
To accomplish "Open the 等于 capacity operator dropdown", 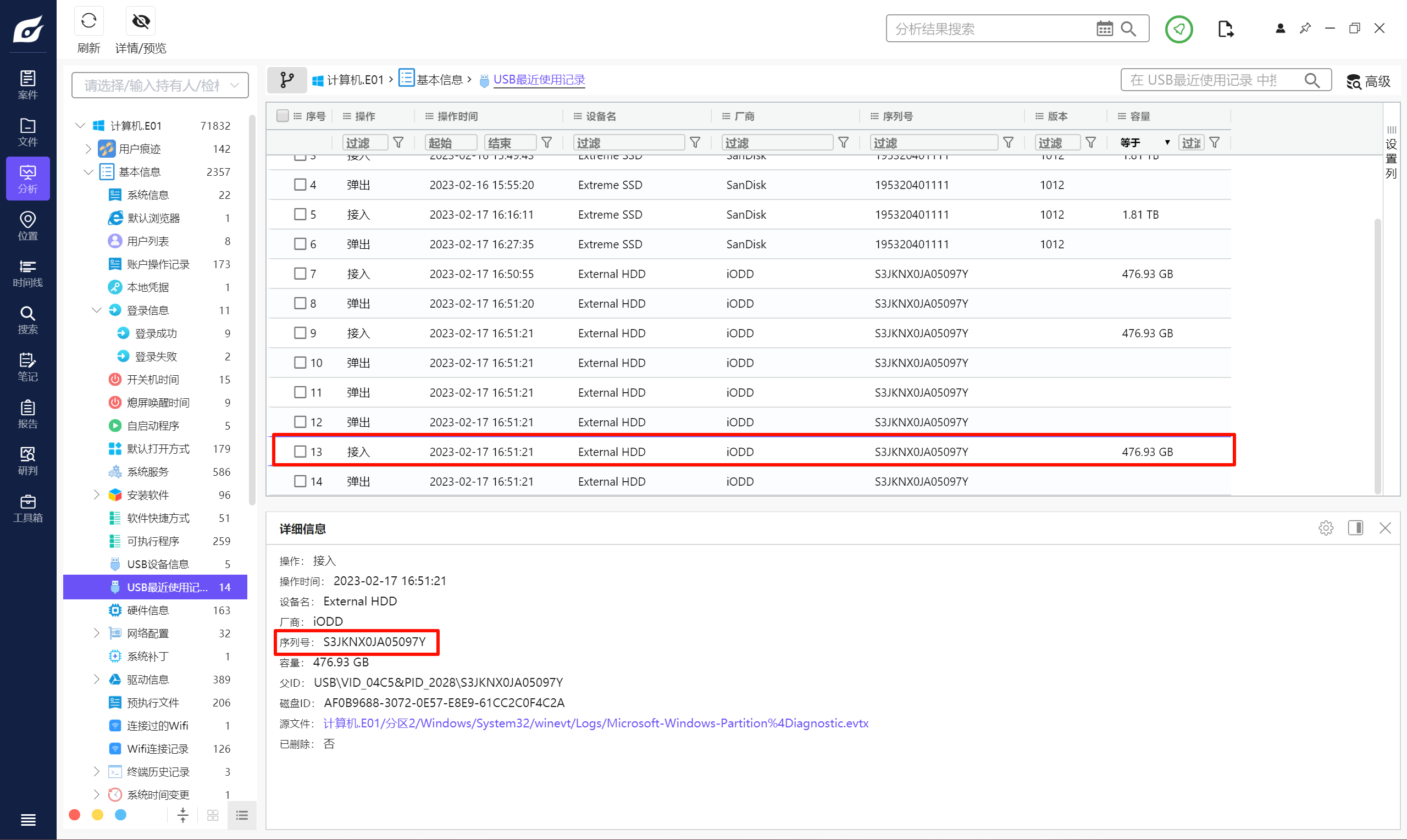I will click(x=1144, y=143).
